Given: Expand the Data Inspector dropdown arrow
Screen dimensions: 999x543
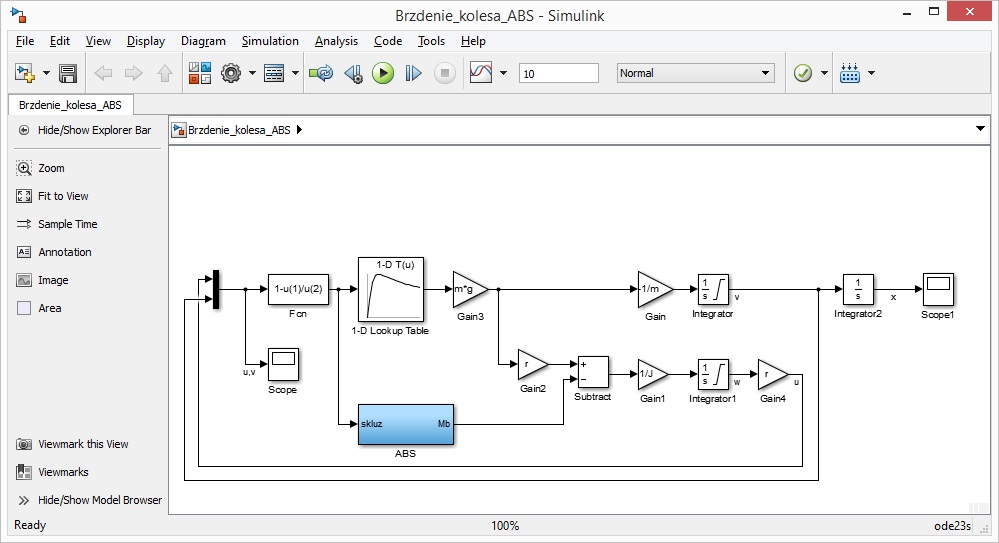Looking at the screenshot, I should 503,73.
